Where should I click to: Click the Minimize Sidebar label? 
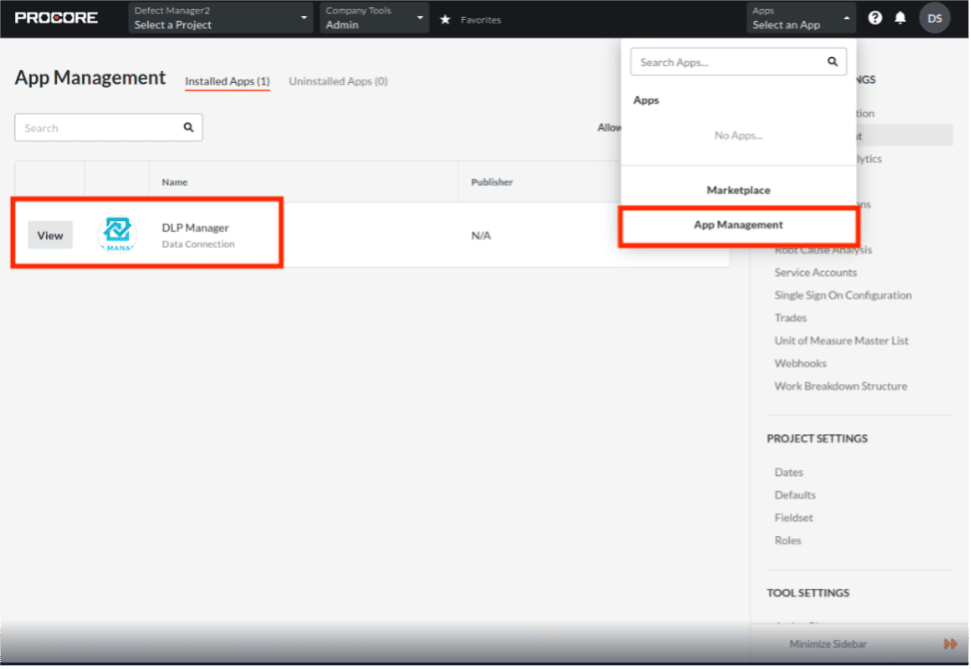pos(827,644)
